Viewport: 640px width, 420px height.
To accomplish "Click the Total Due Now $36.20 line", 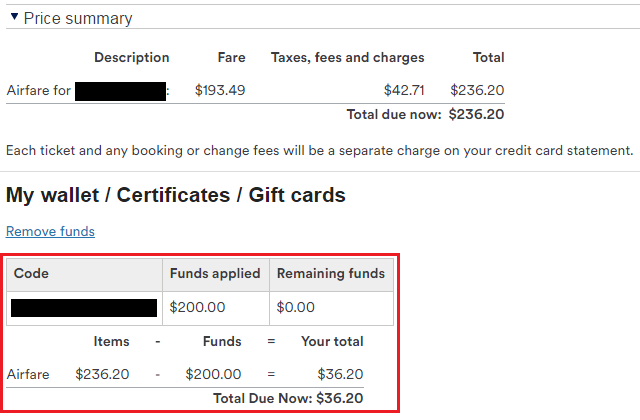I will (288, 398).
